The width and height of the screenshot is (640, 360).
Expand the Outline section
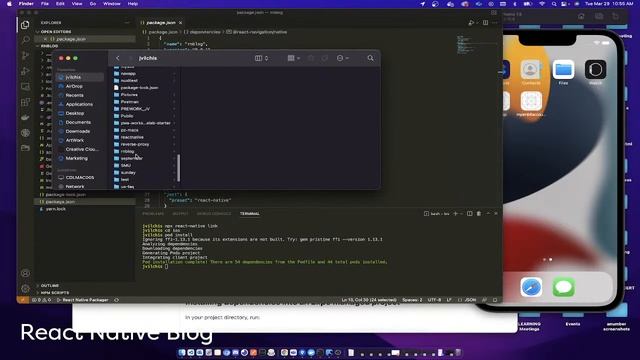click(x=50, y=285)
